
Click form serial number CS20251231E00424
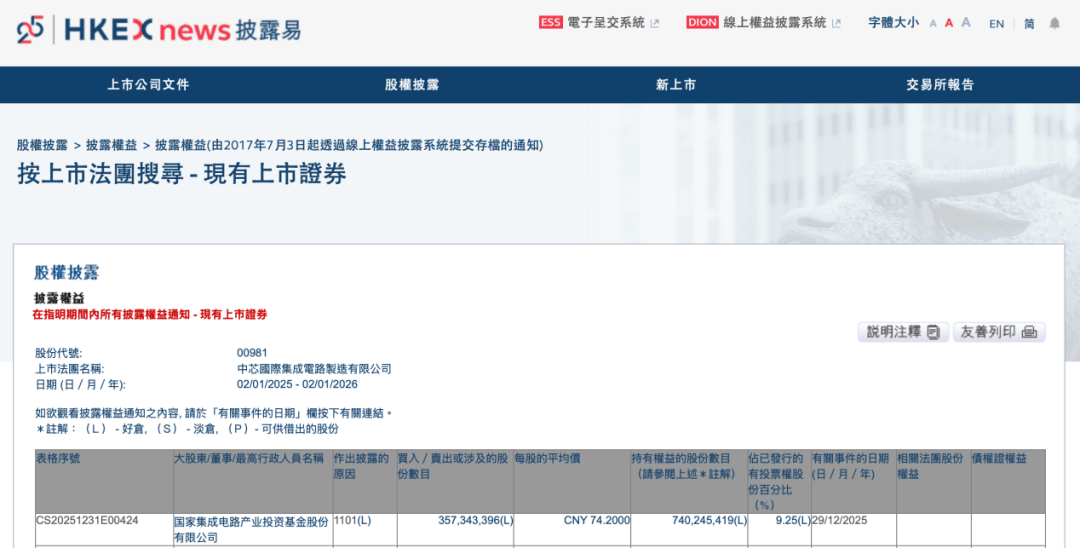coord(87,521)
